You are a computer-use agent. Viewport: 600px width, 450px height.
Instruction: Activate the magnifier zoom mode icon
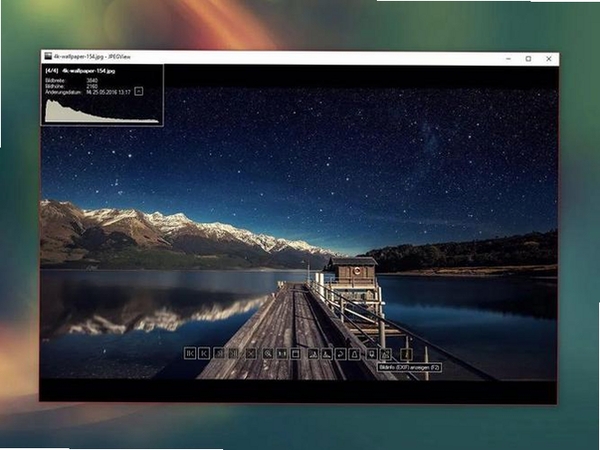pos(268,354)
